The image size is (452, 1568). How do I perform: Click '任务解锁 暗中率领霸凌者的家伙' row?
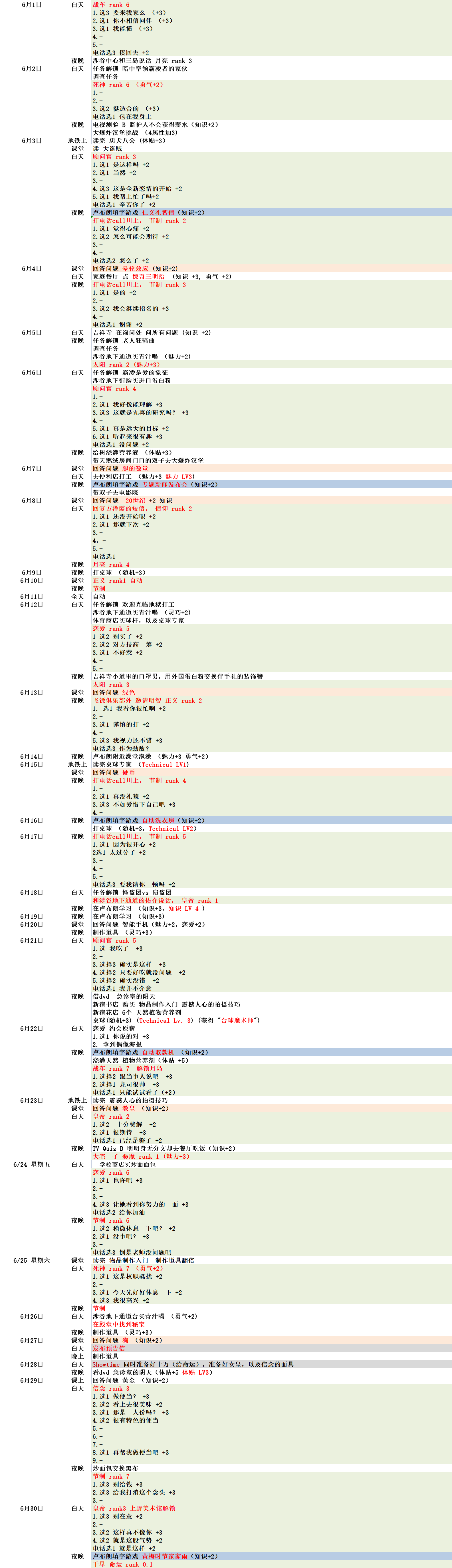271,68
